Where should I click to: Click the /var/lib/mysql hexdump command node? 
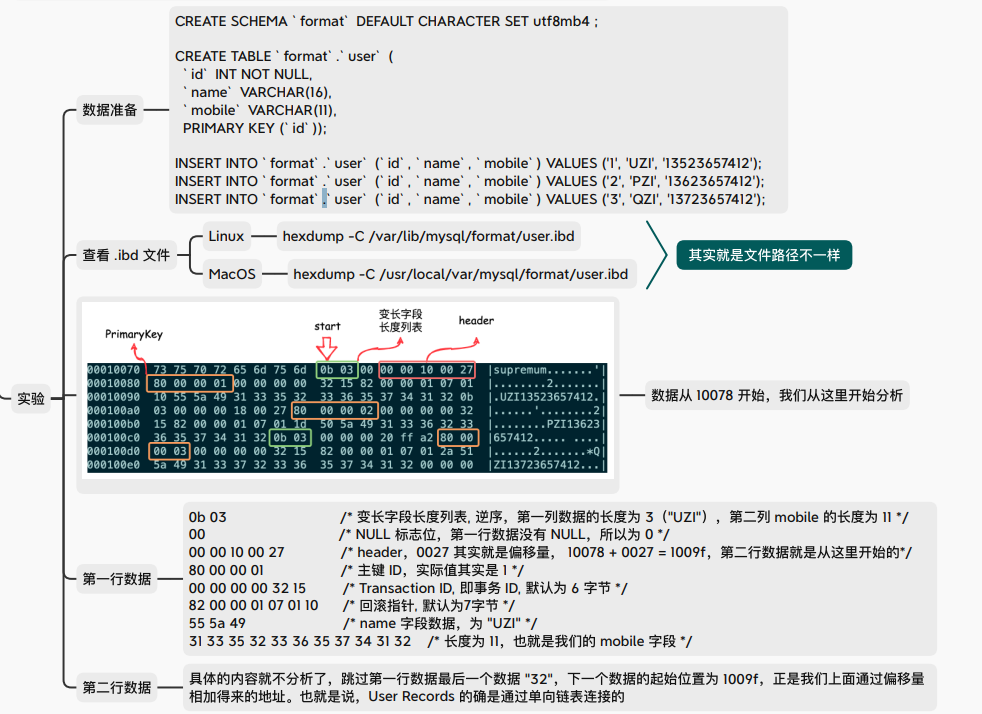[x=430, y=237]
